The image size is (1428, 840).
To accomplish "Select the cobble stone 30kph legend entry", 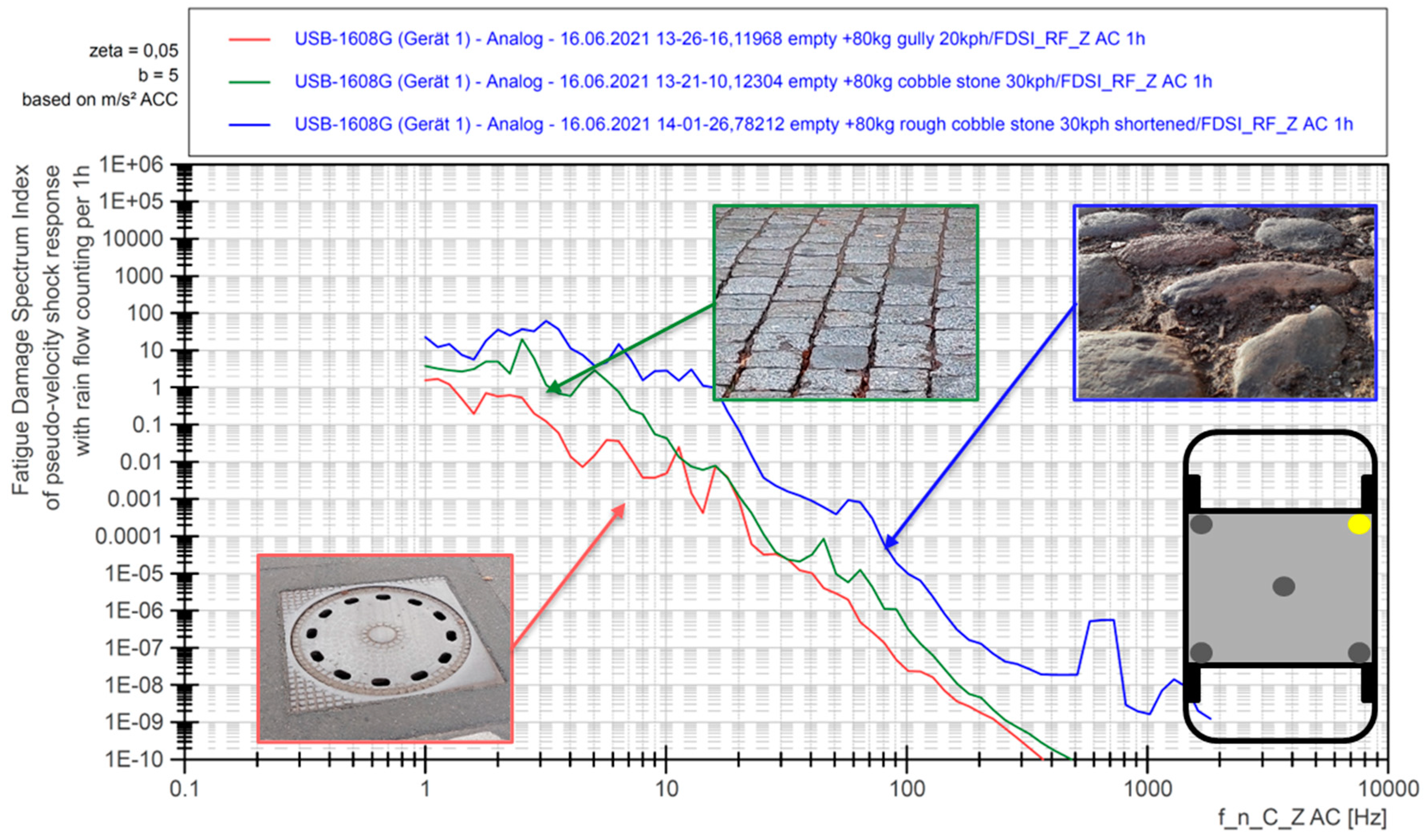I will tap(753, 82).
